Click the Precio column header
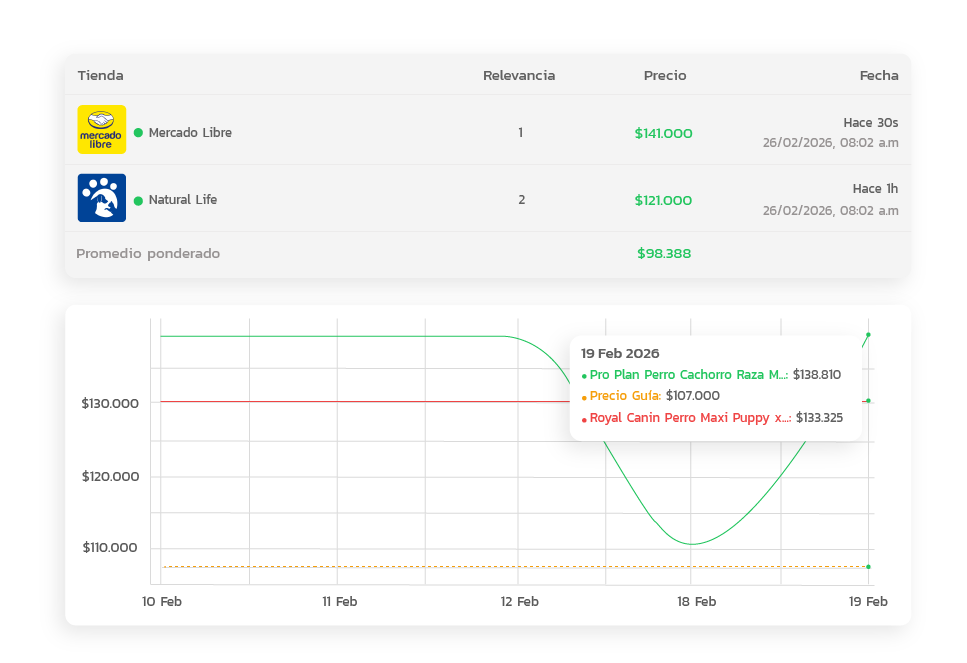The height and width of the screenshot is (663, 967). coord(665,76)
